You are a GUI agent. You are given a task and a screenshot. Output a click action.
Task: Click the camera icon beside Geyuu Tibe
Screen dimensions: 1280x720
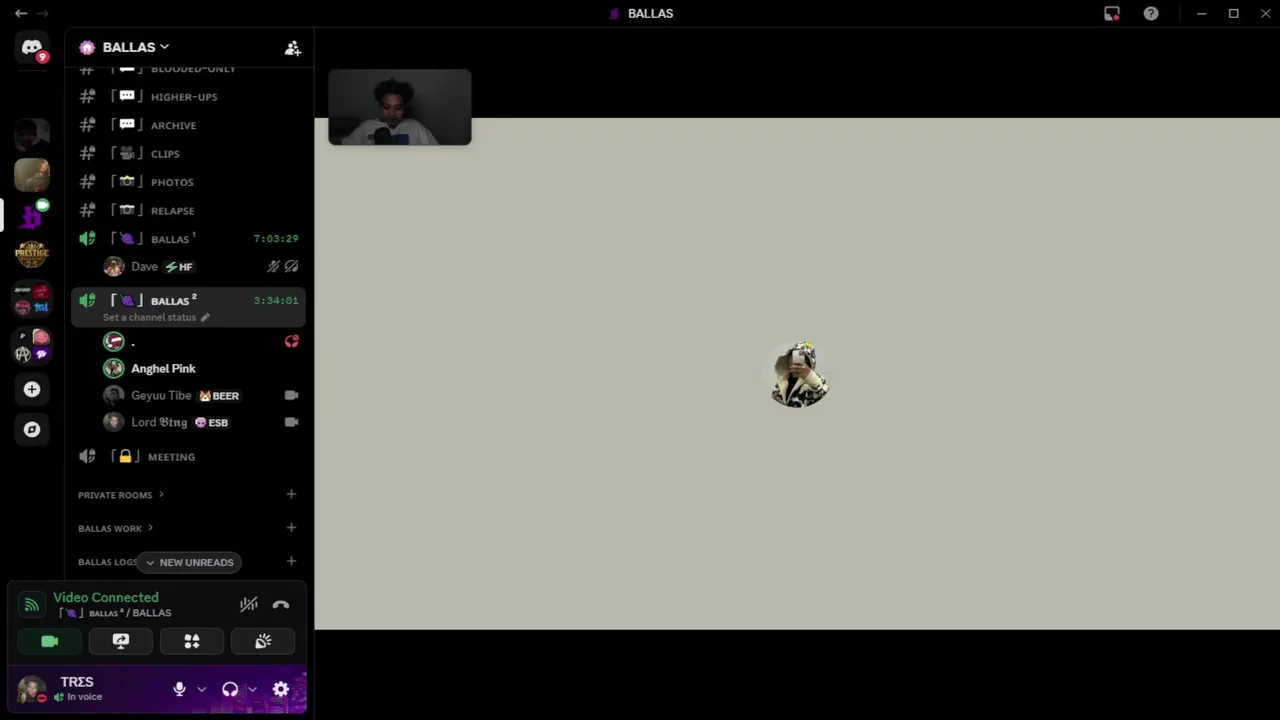tap(291, 395)
